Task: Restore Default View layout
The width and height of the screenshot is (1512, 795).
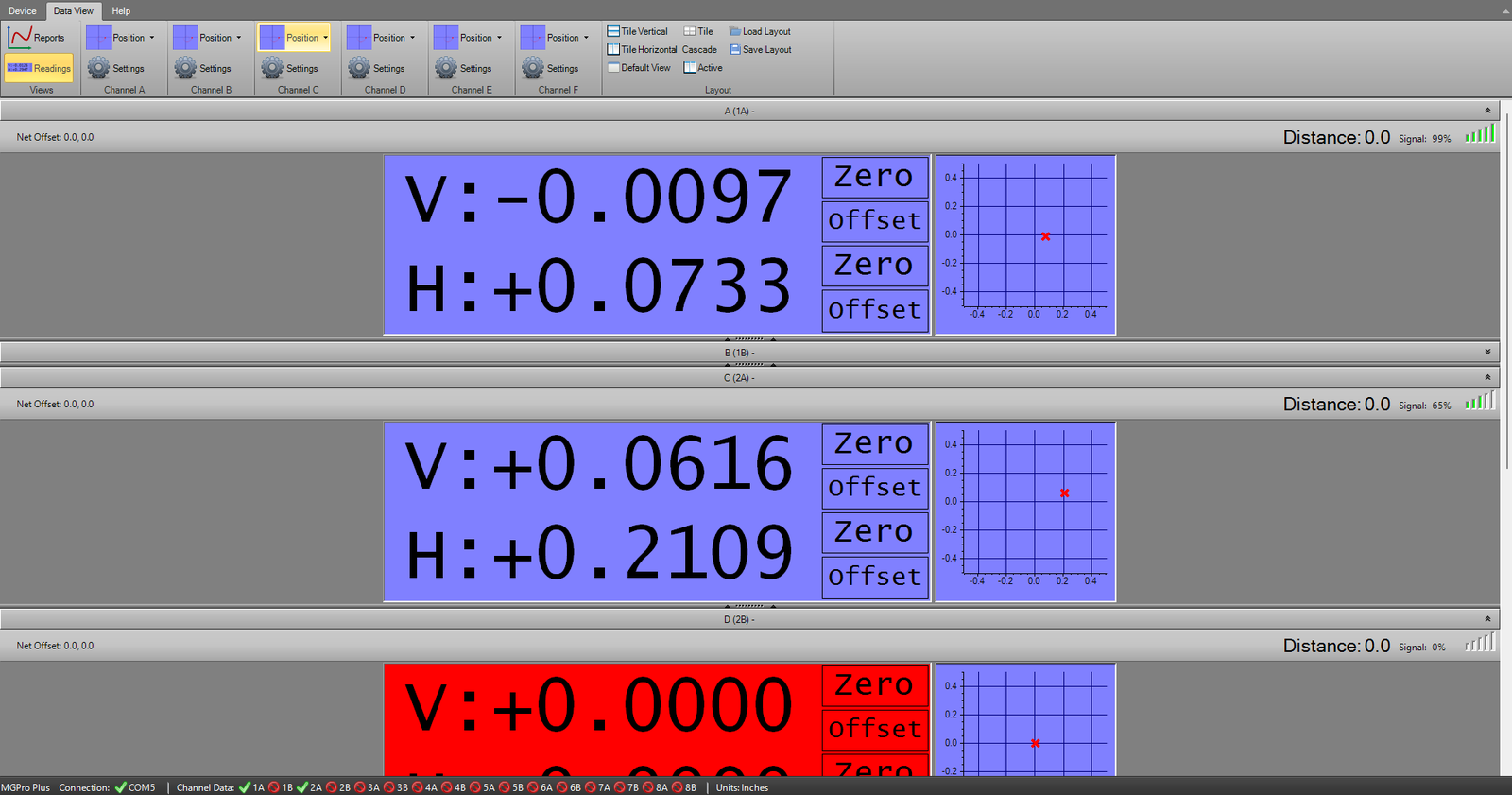Action: 639,68
